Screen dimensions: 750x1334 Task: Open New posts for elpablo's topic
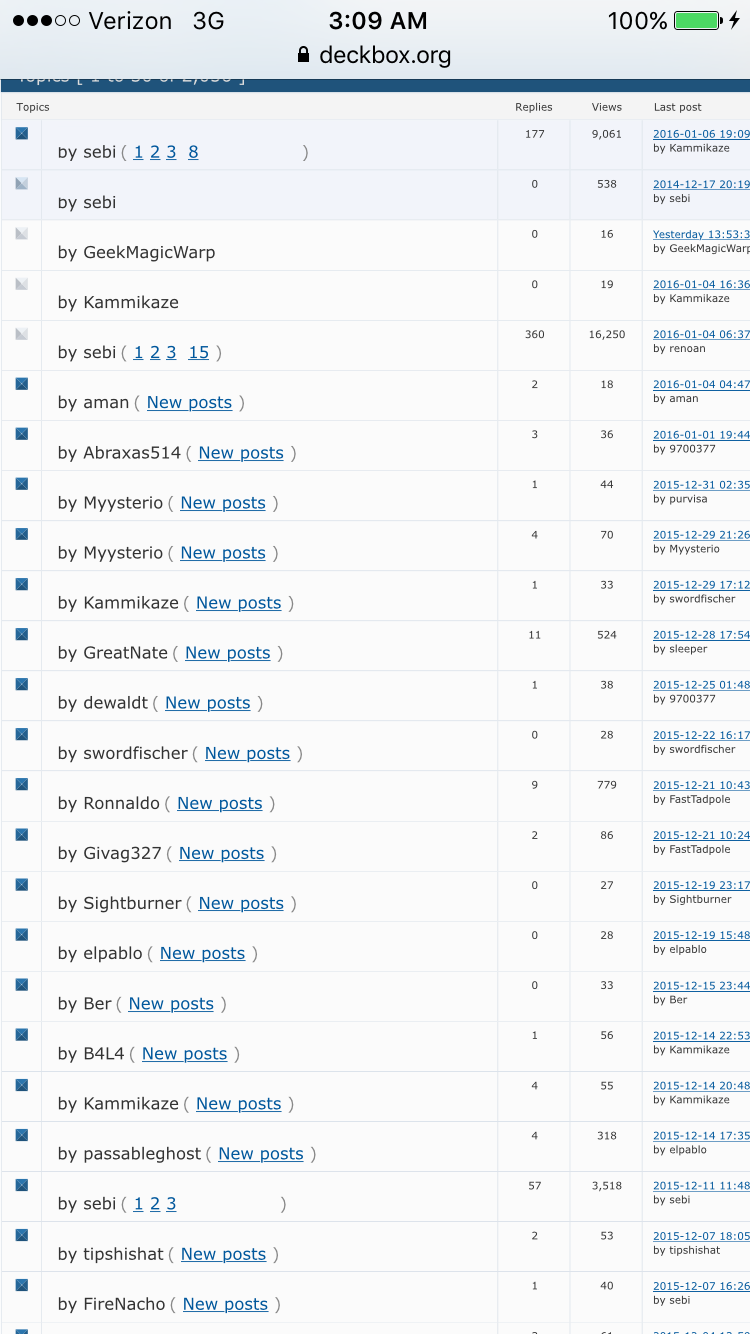(x=202, y=953)
